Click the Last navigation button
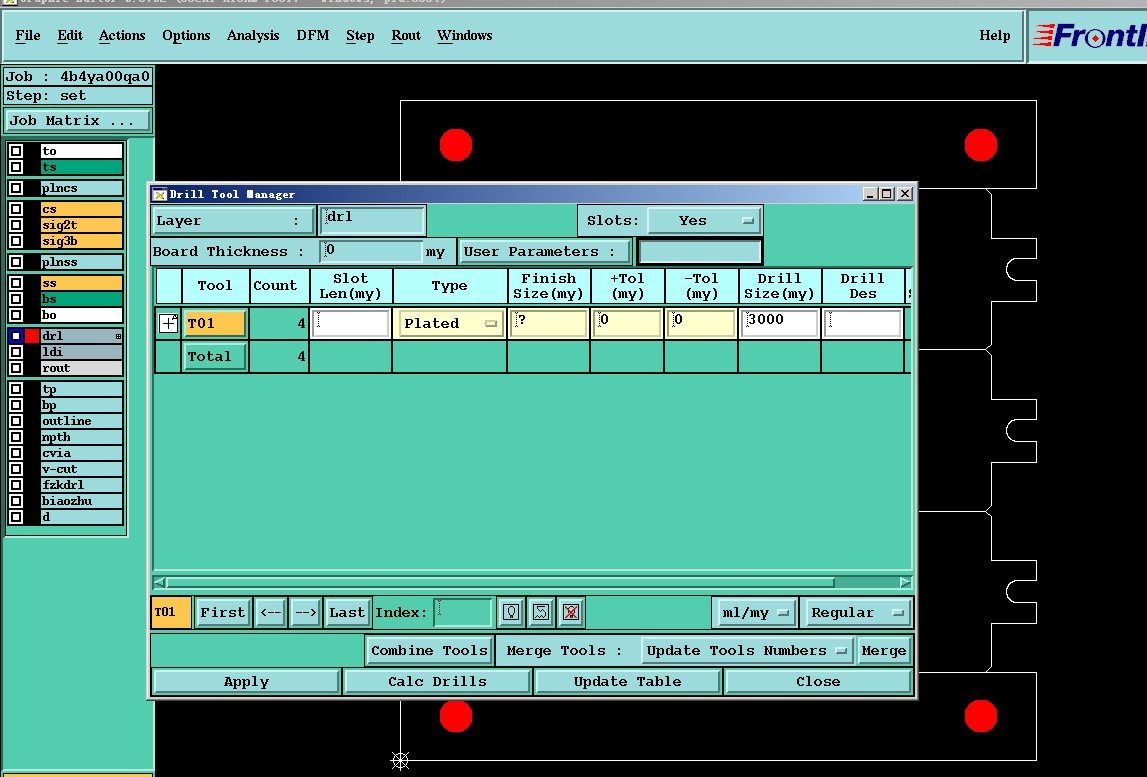The image size is (1147, 777). click(x=347, y=612)
